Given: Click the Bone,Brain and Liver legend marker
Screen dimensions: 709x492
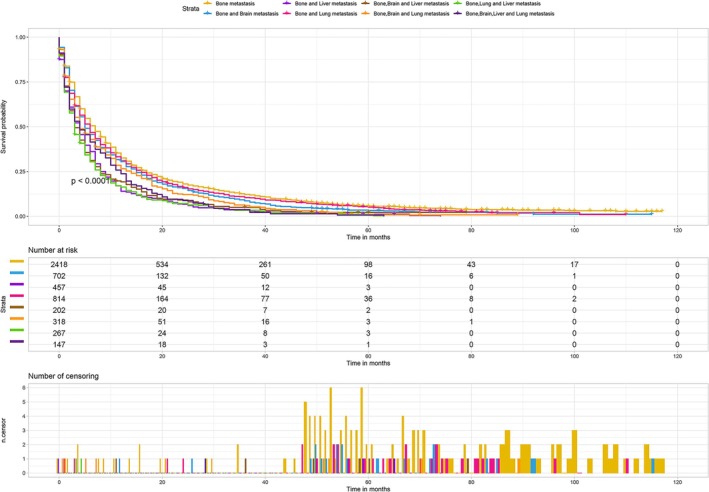Looking at the screenshot, I should point(366,3).
